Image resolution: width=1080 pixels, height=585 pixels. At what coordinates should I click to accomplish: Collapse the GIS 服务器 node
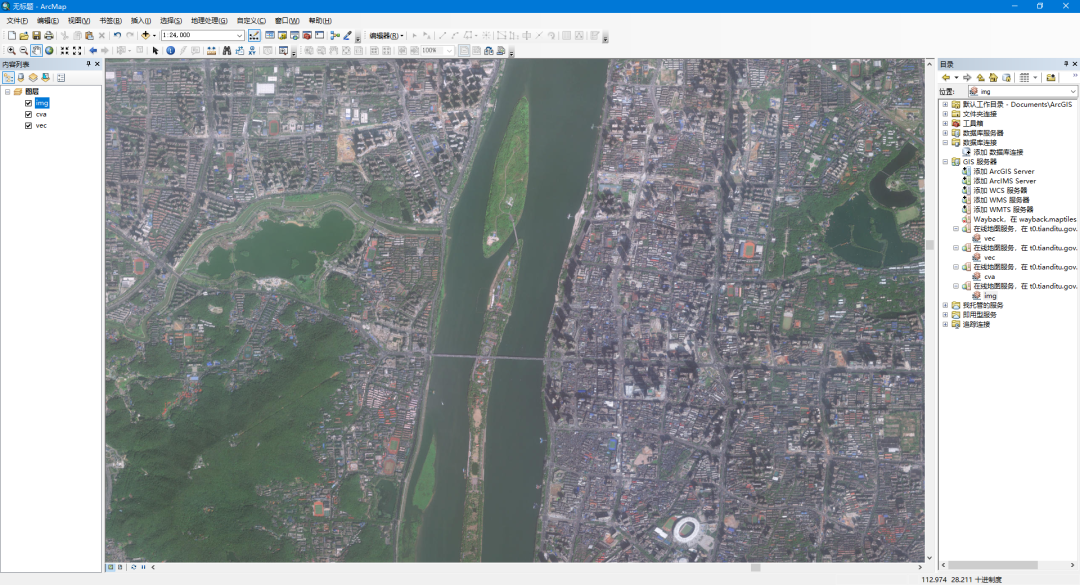(946, 162)
